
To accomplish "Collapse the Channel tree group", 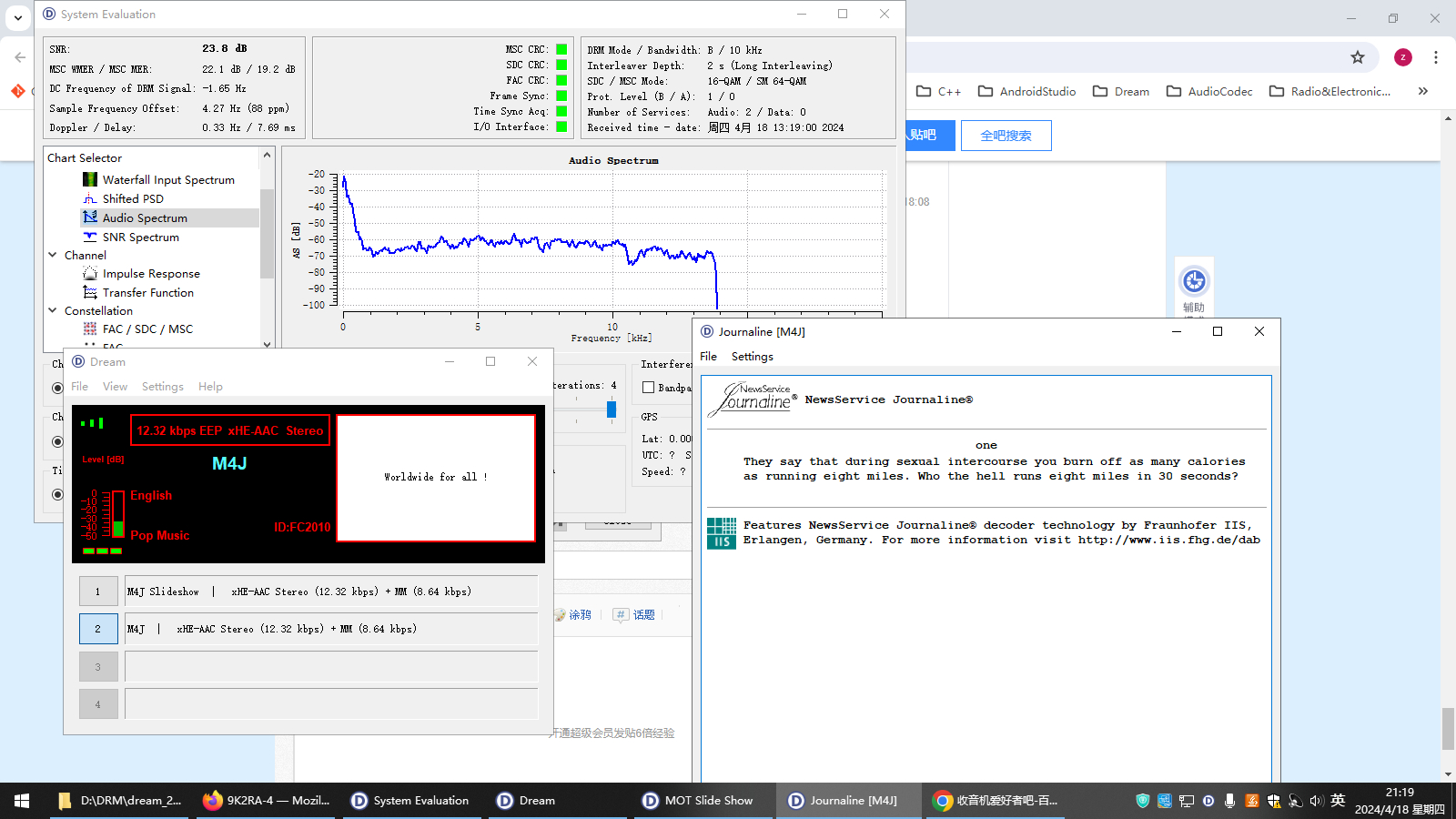I will [x=53, y=255].
